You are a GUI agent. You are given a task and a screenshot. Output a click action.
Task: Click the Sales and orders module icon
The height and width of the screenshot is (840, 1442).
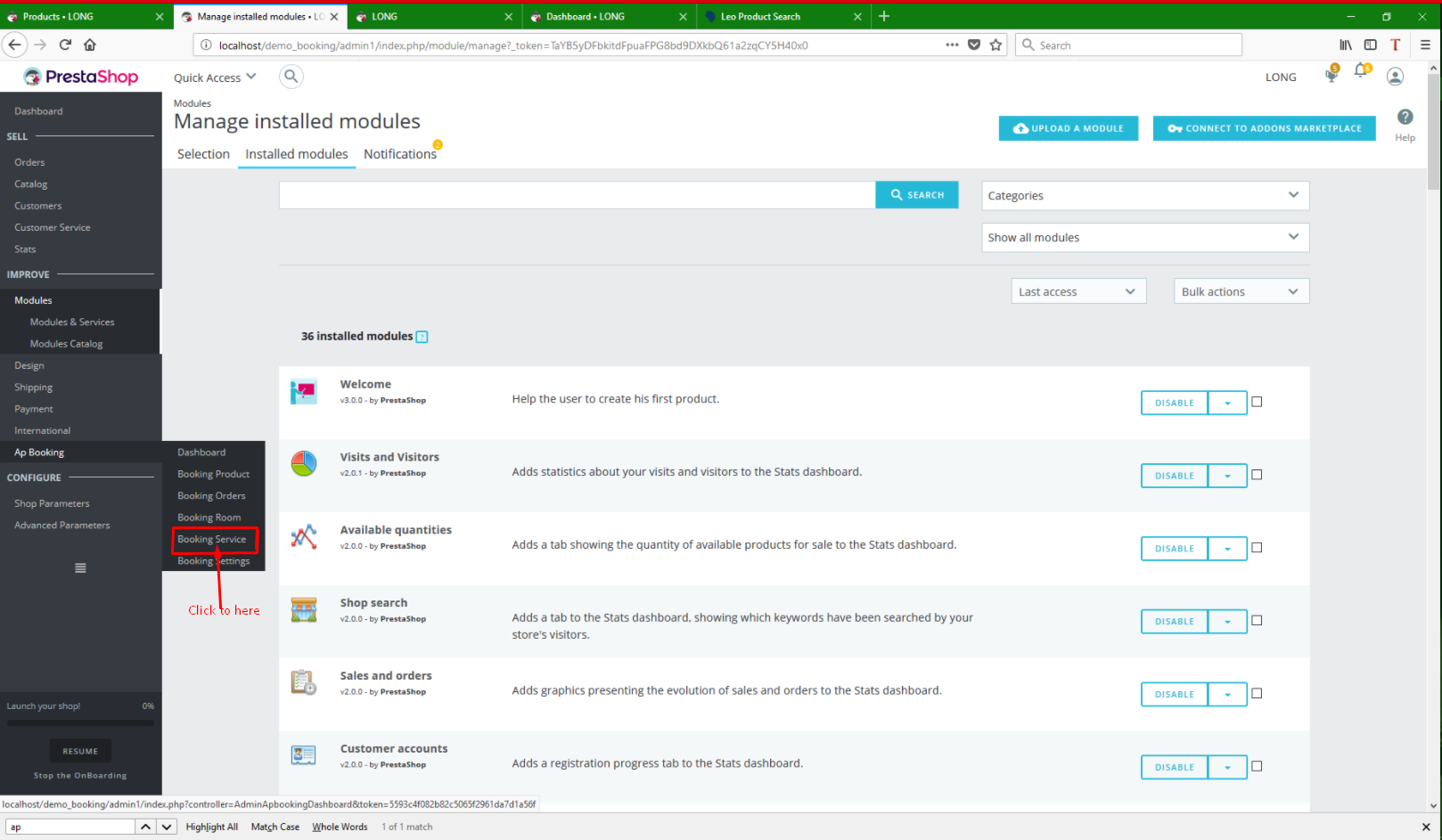304,683
